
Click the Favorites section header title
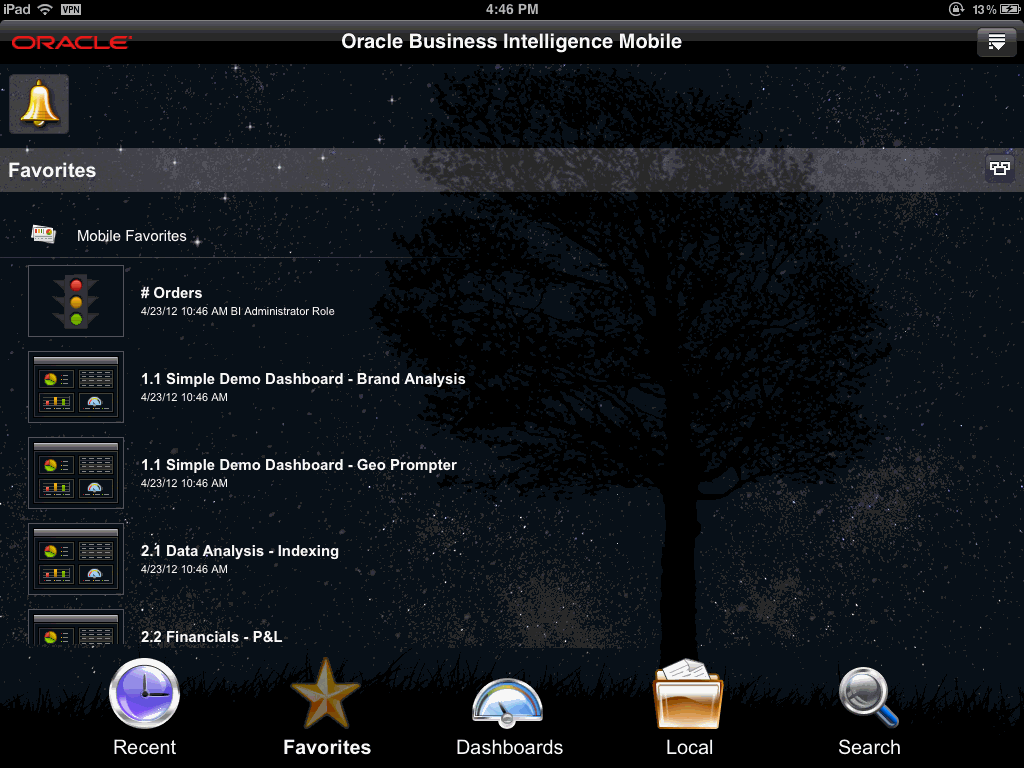click(52, 170)
